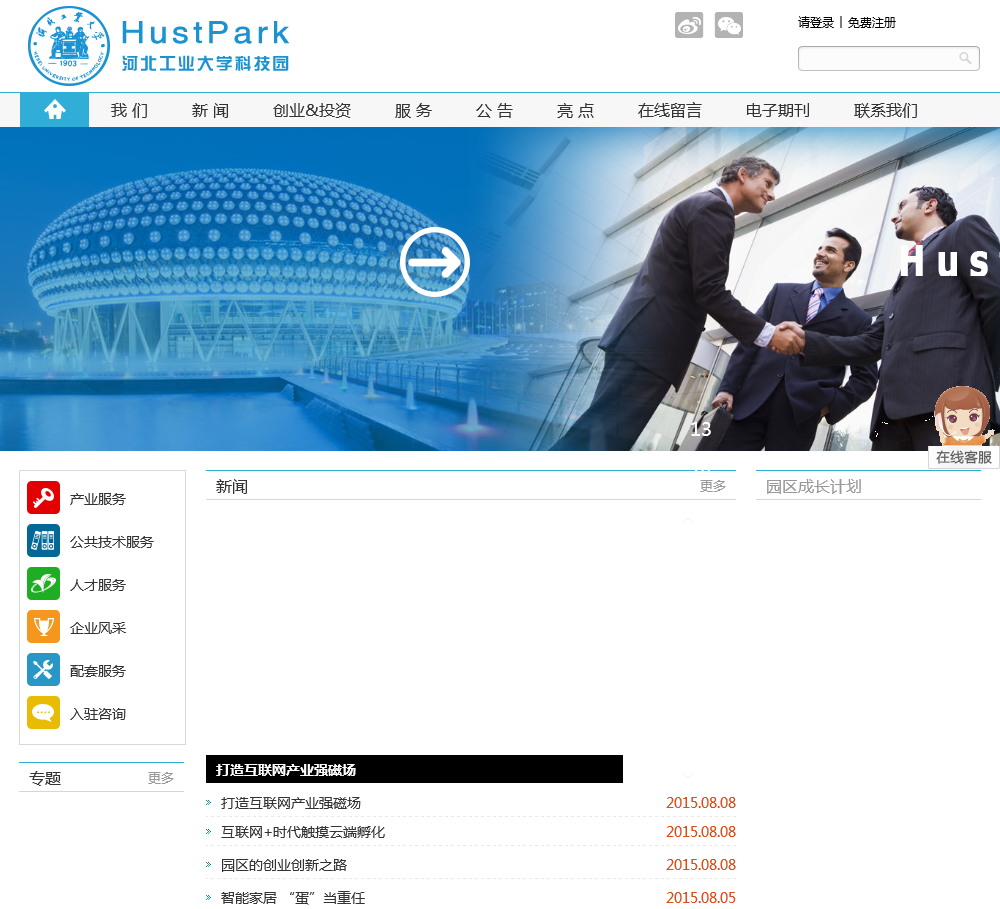
Task: Open the Weibo social icon
Action: click(x=689, y=26)
